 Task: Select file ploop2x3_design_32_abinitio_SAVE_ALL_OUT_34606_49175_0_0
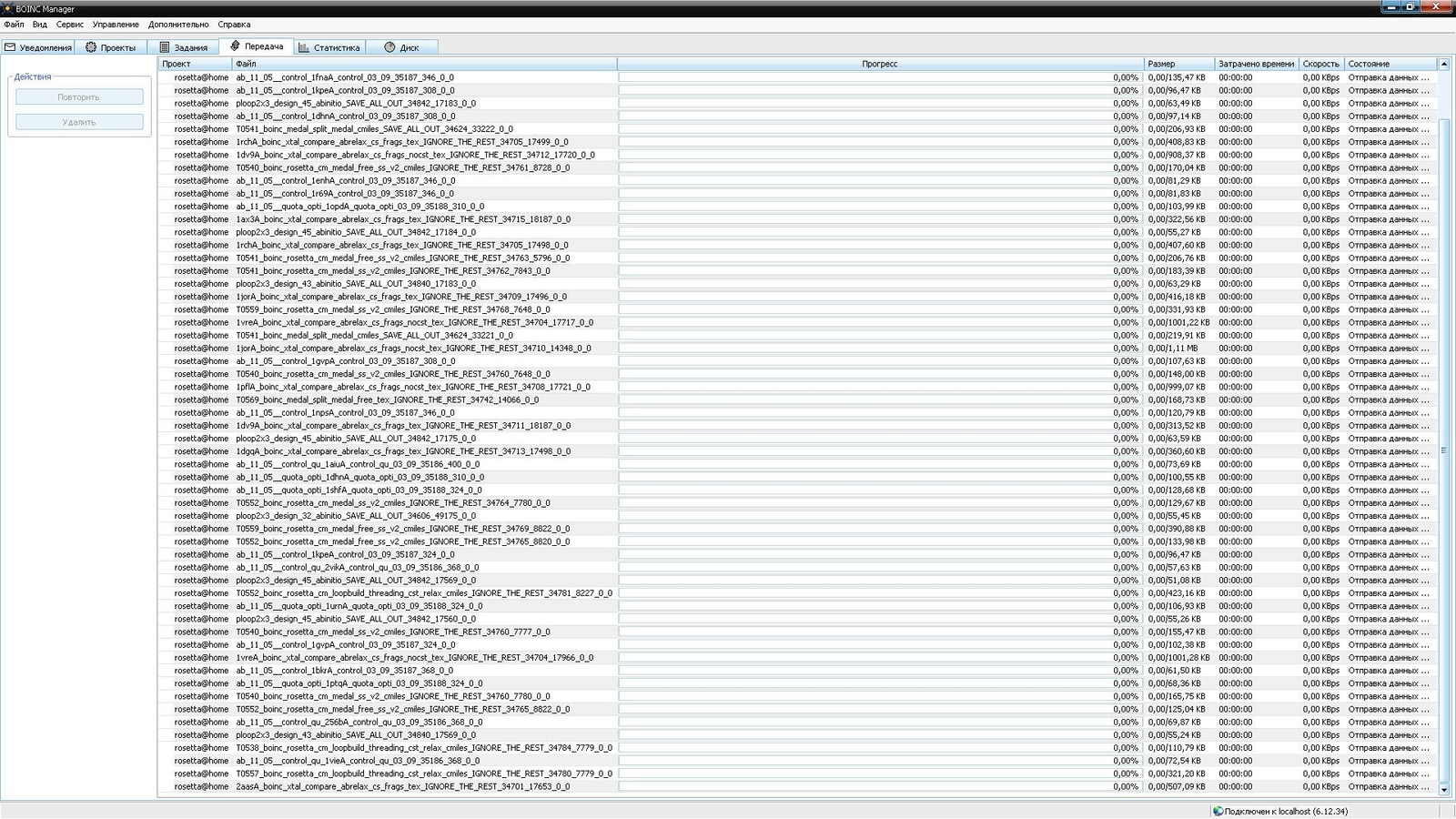coord(356,516)
